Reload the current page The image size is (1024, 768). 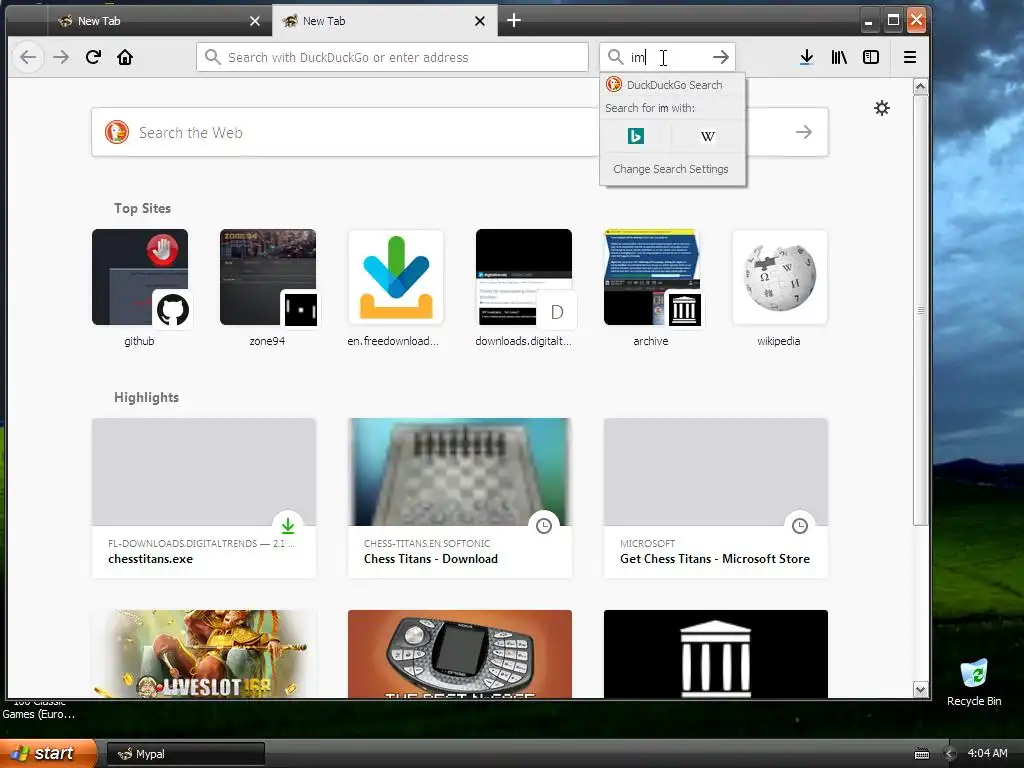pos(93,57)
